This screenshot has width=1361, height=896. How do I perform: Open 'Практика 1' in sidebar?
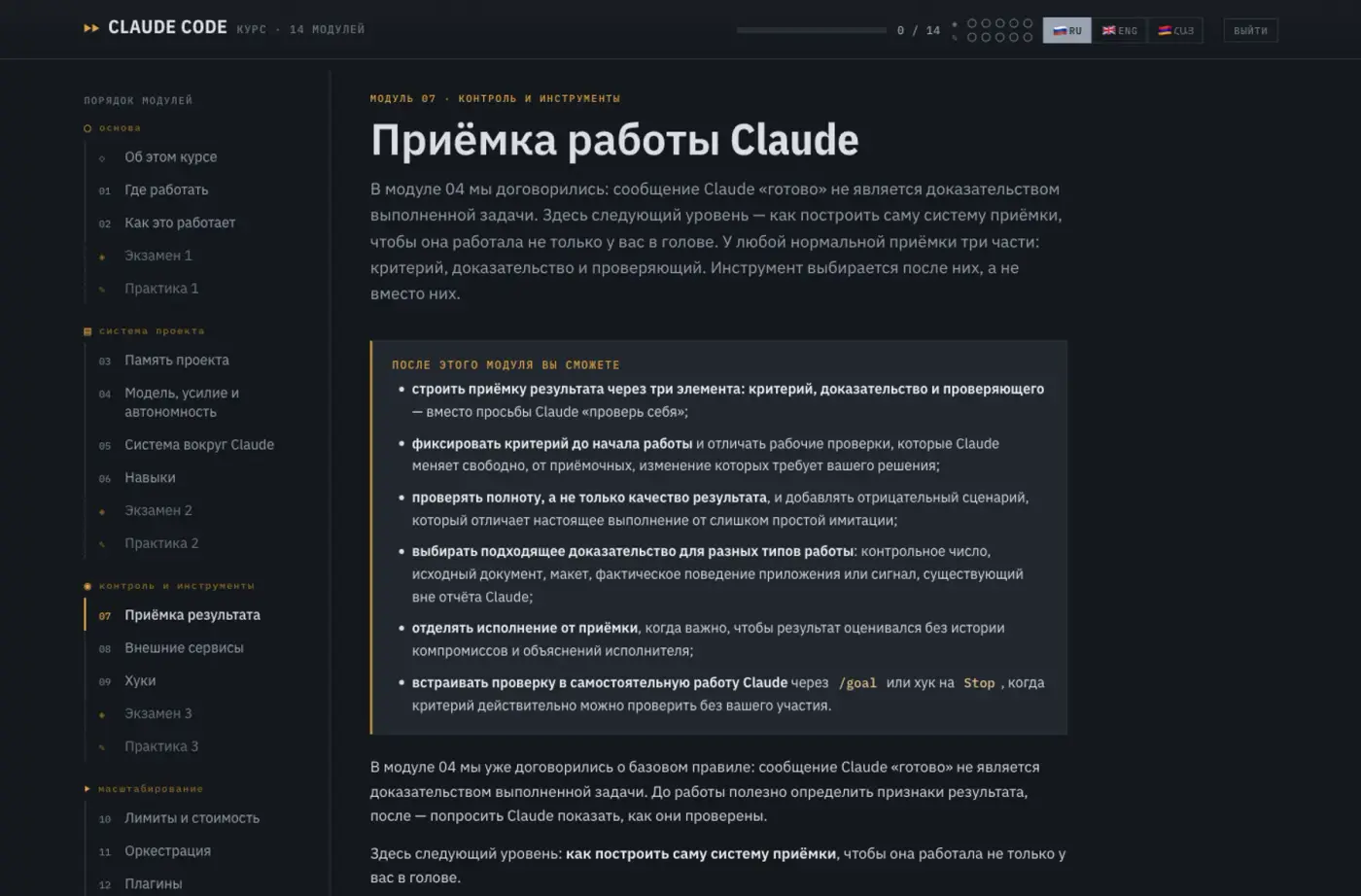pyautogui.click(x=161, y=289)
